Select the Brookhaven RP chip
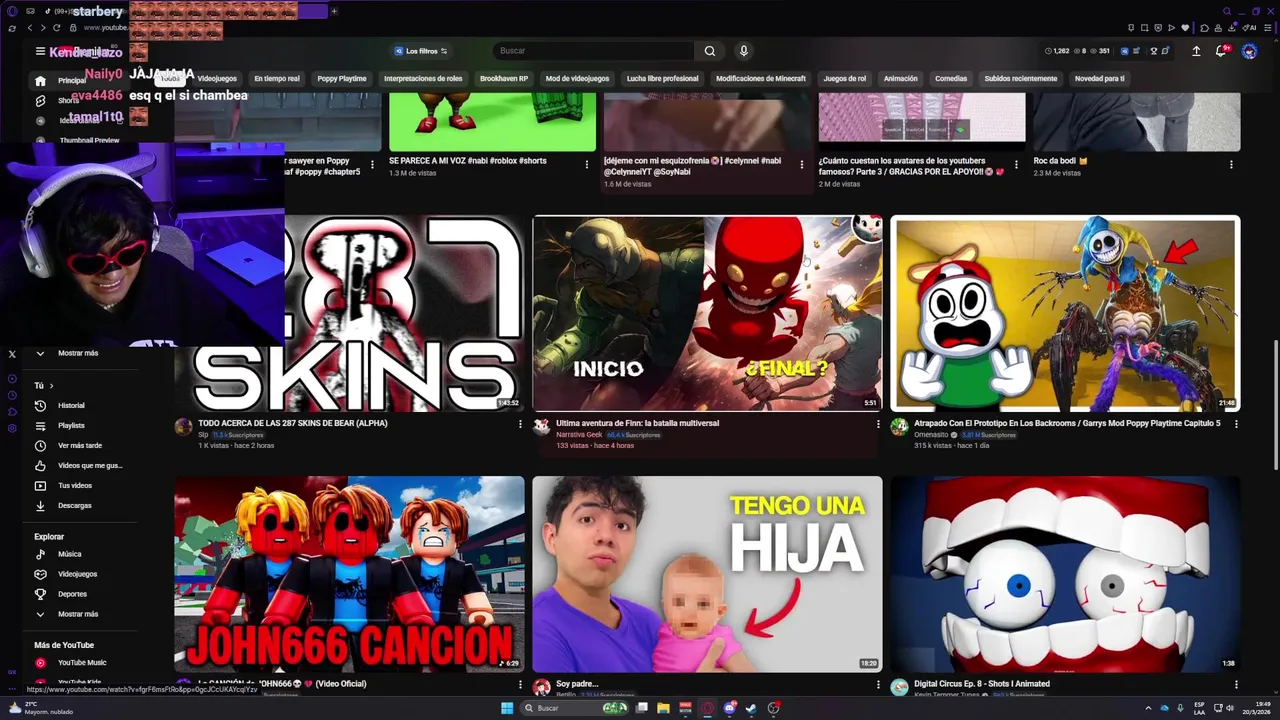 coord(504,78)
